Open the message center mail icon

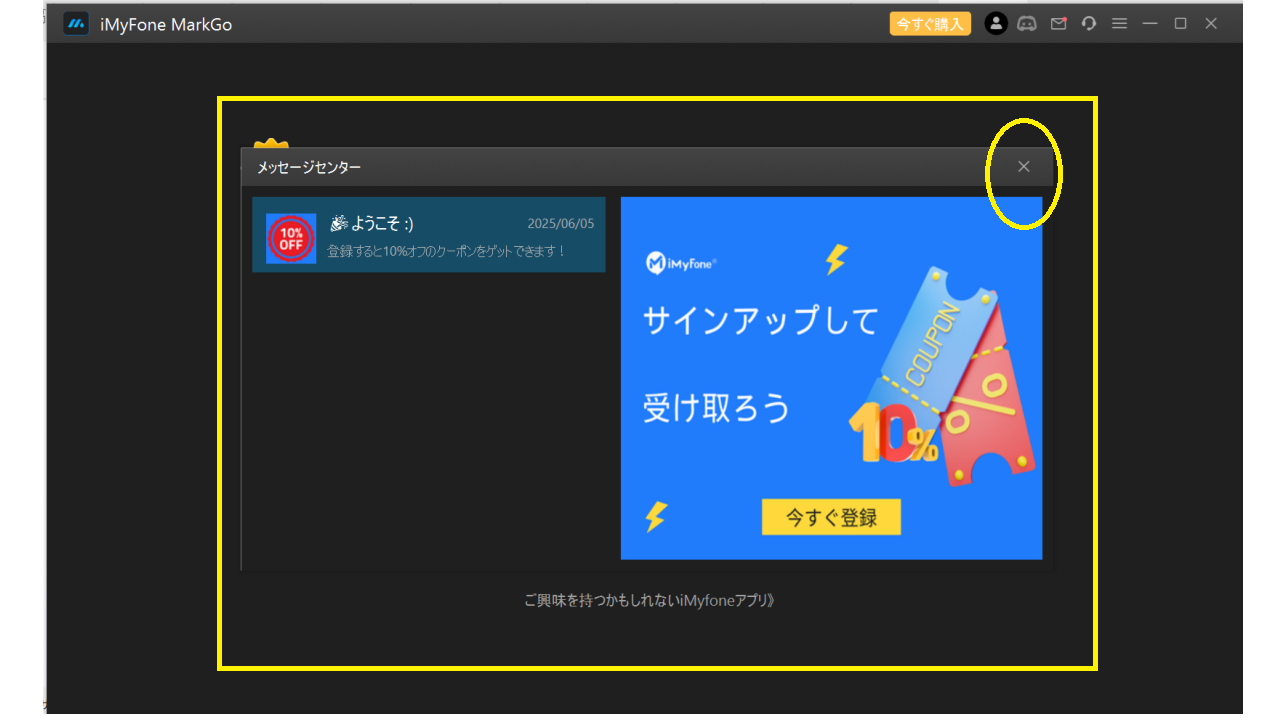pyautogui.click(x=1058, y=24)
